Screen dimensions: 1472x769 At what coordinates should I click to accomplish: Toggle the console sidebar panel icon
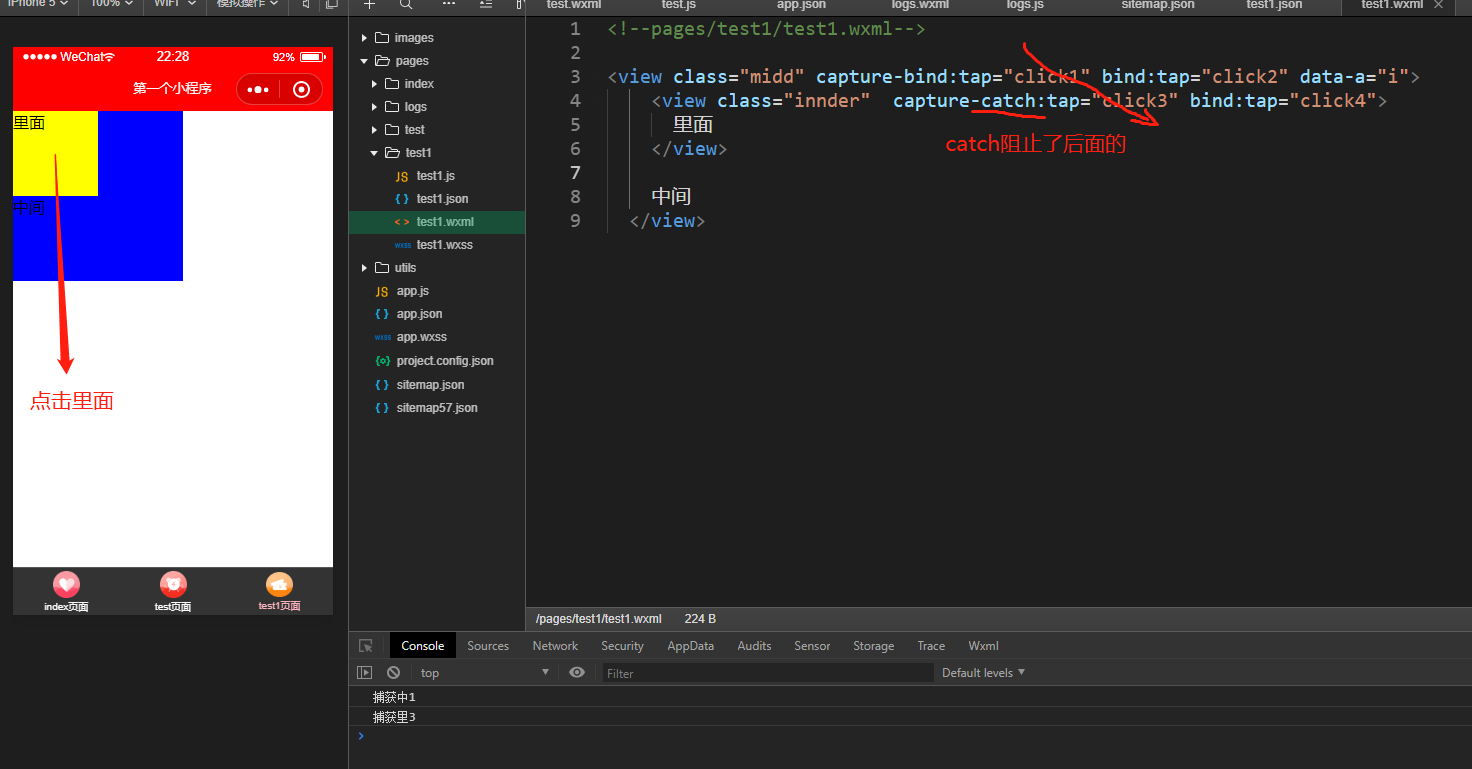[365, 673]
